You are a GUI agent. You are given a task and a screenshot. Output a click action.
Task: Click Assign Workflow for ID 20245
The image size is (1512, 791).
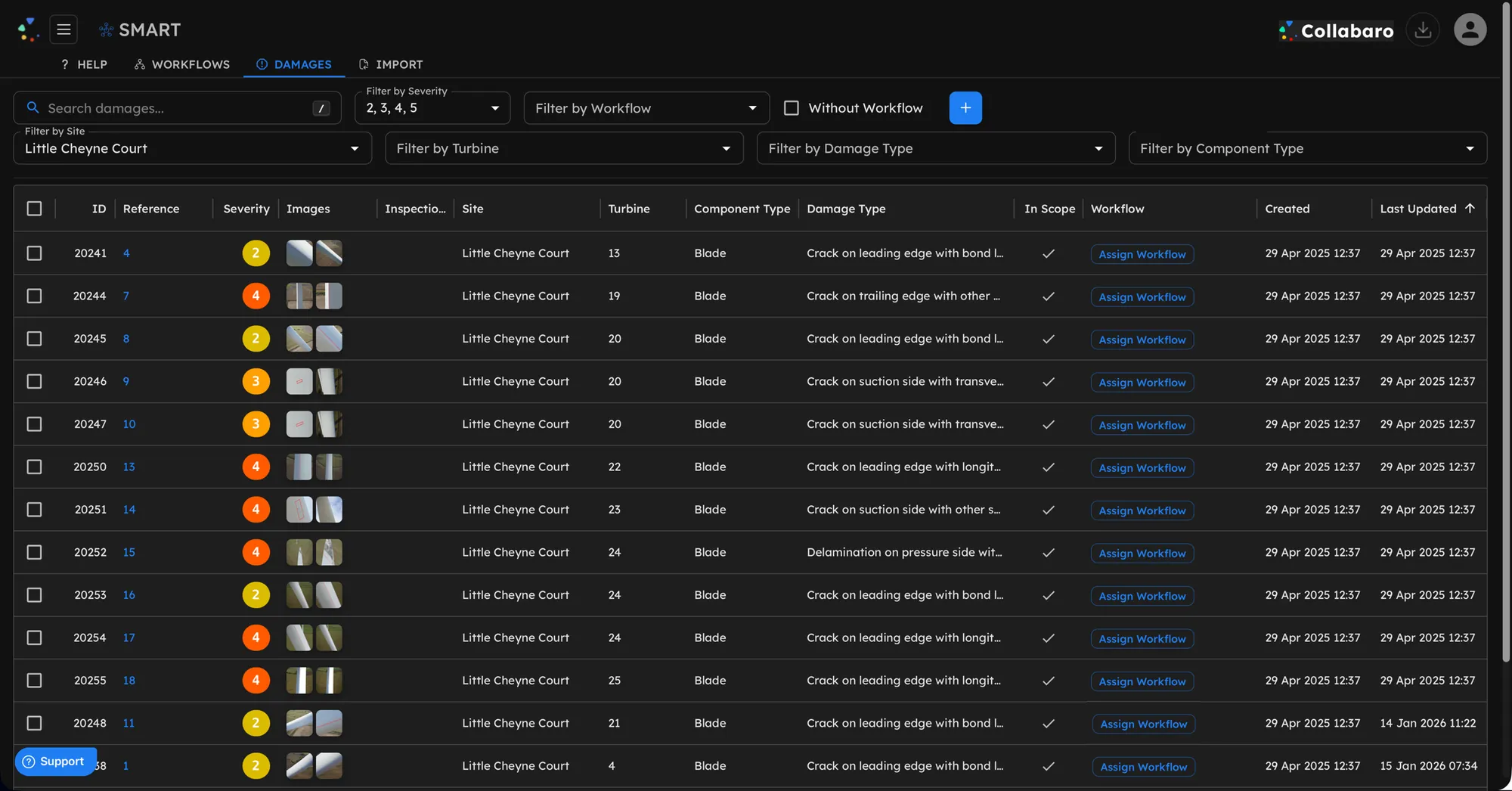1142,340
